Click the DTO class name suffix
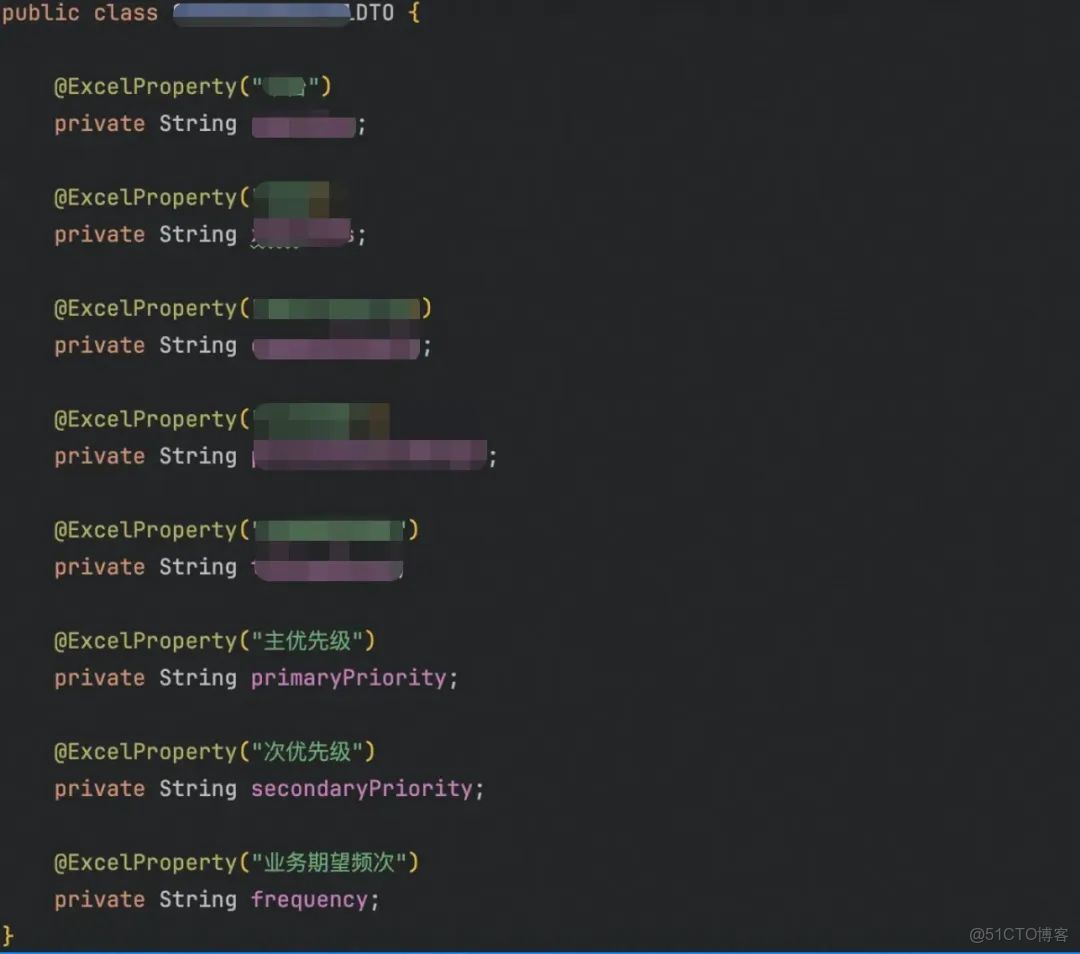Image resolution: width=1080 pixels, height=954 pixels. (375, 13)
